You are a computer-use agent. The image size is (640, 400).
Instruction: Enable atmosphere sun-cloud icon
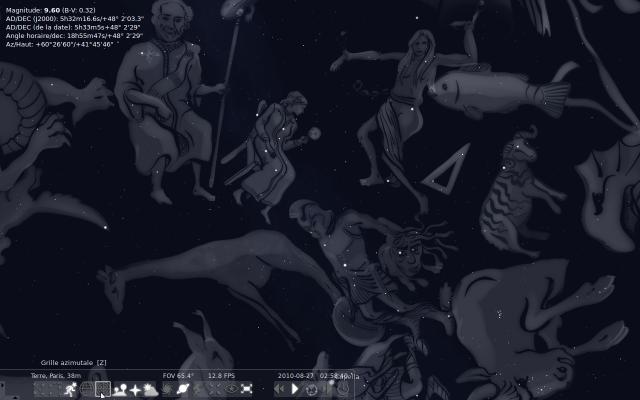tap(151, 389)
